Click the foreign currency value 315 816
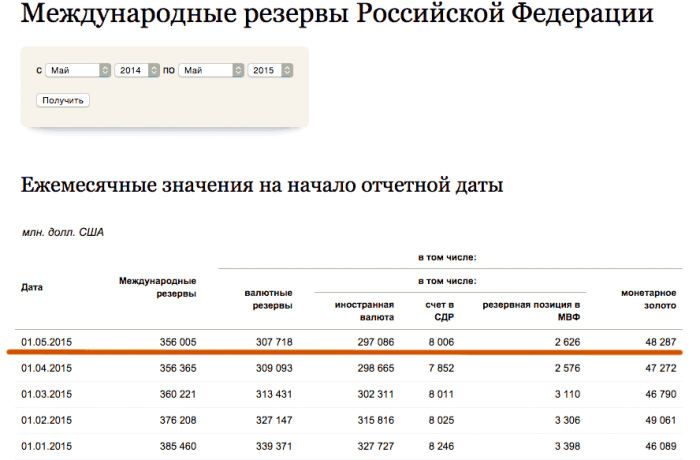Viewport: 700px width, 460px height. [x=376, y=420]
